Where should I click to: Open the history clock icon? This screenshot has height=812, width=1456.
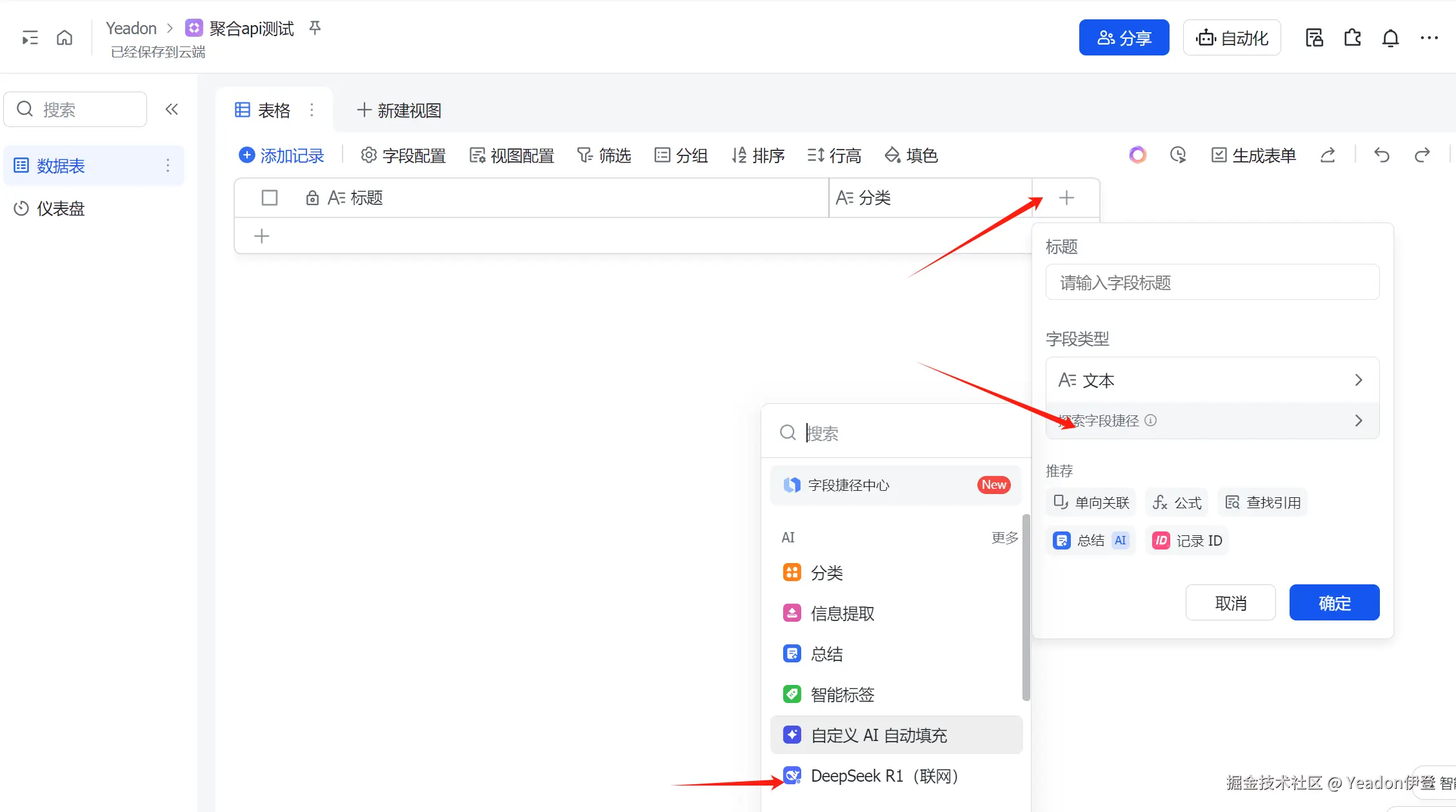(1178, 155)
